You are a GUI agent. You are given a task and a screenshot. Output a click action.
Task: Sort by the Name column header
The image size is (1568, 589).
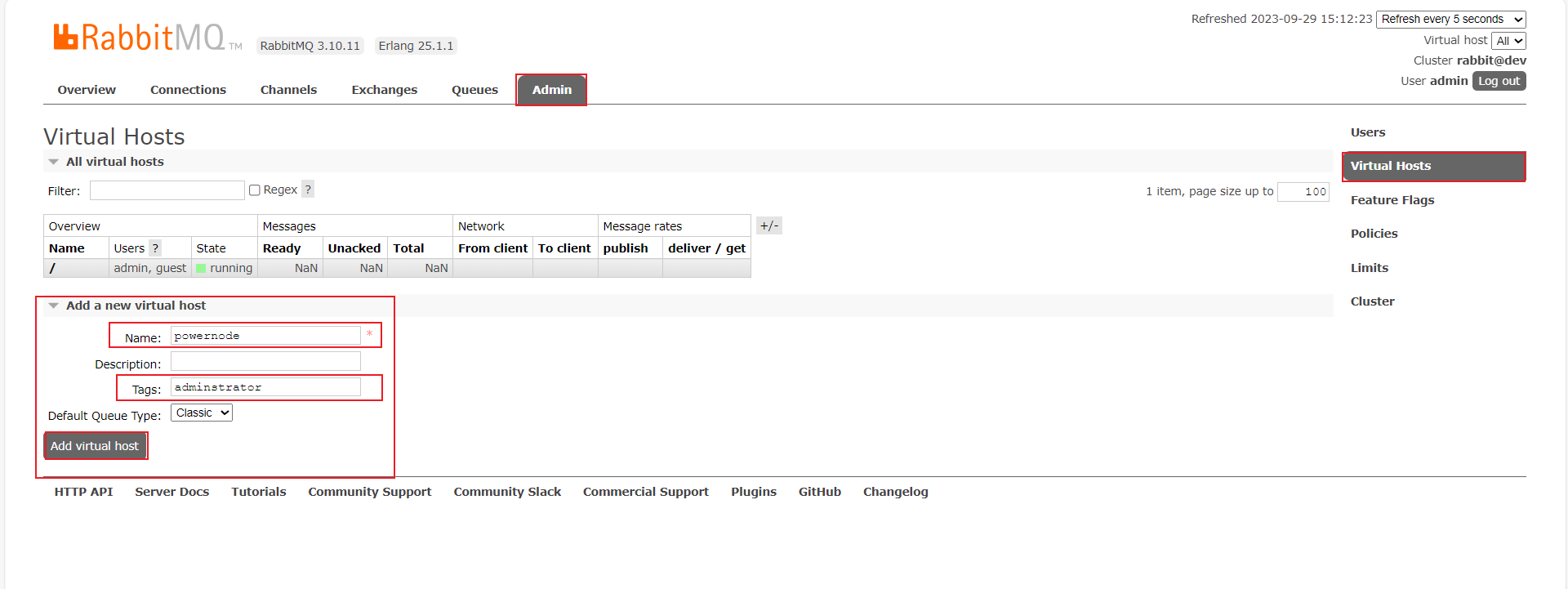[x=67, y=248]
